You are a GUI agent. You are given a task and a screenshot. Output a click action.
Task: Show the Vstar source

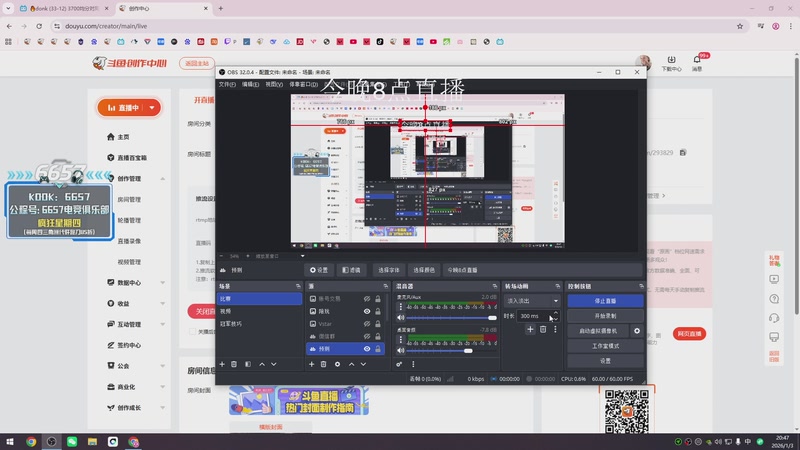pos(367,324)
